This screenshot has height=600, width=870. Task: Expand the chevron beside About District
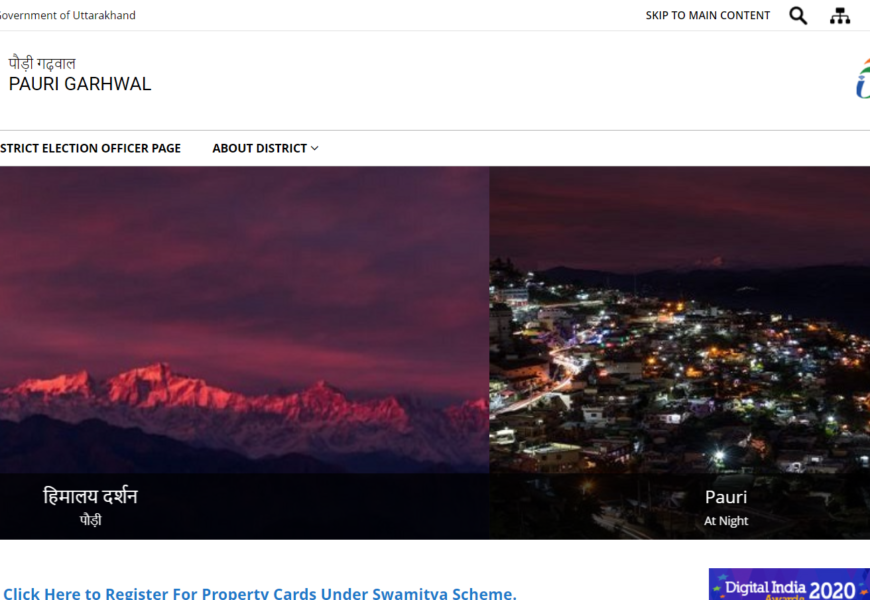[x=315, y=148]
